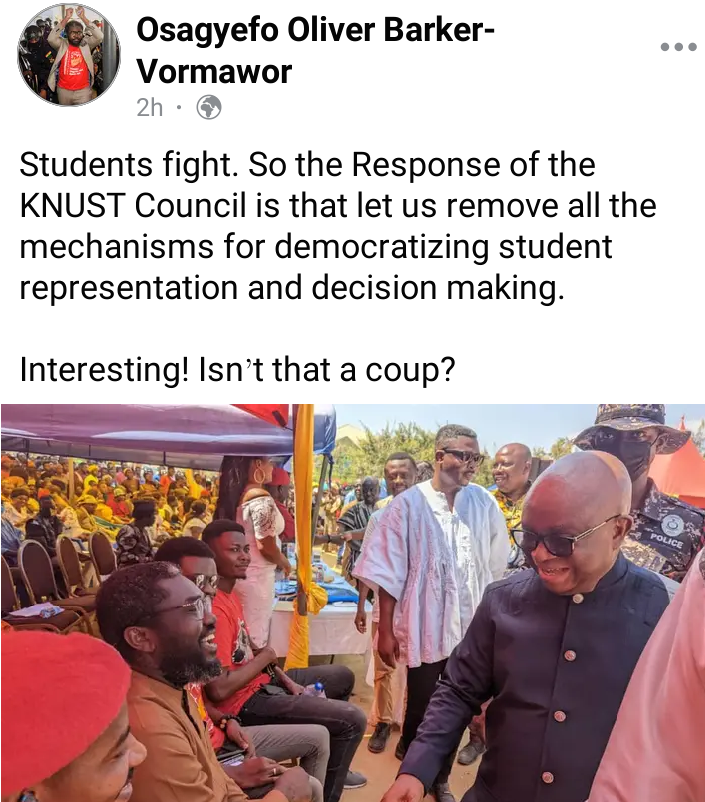Open the "2h" post timestamp
The image size is (705, 802).
150,108
